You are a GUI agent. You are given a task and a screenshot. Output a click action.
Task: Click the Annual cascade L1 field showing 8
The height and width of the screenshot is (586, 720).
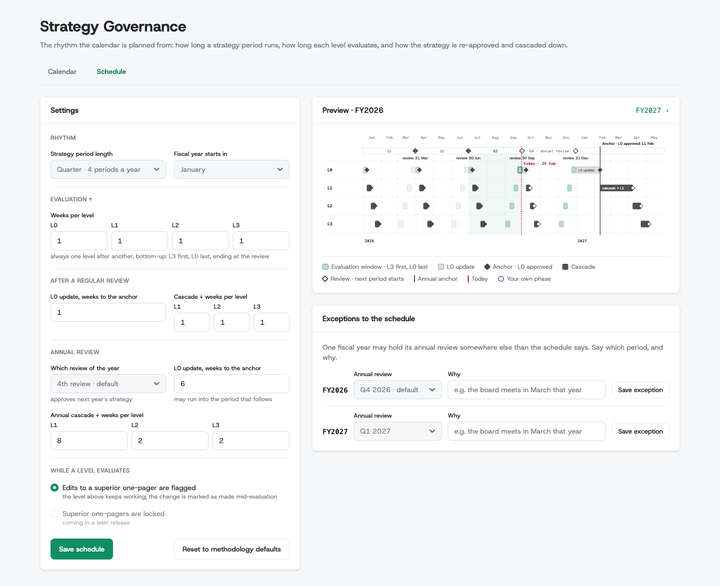[89, 440]
